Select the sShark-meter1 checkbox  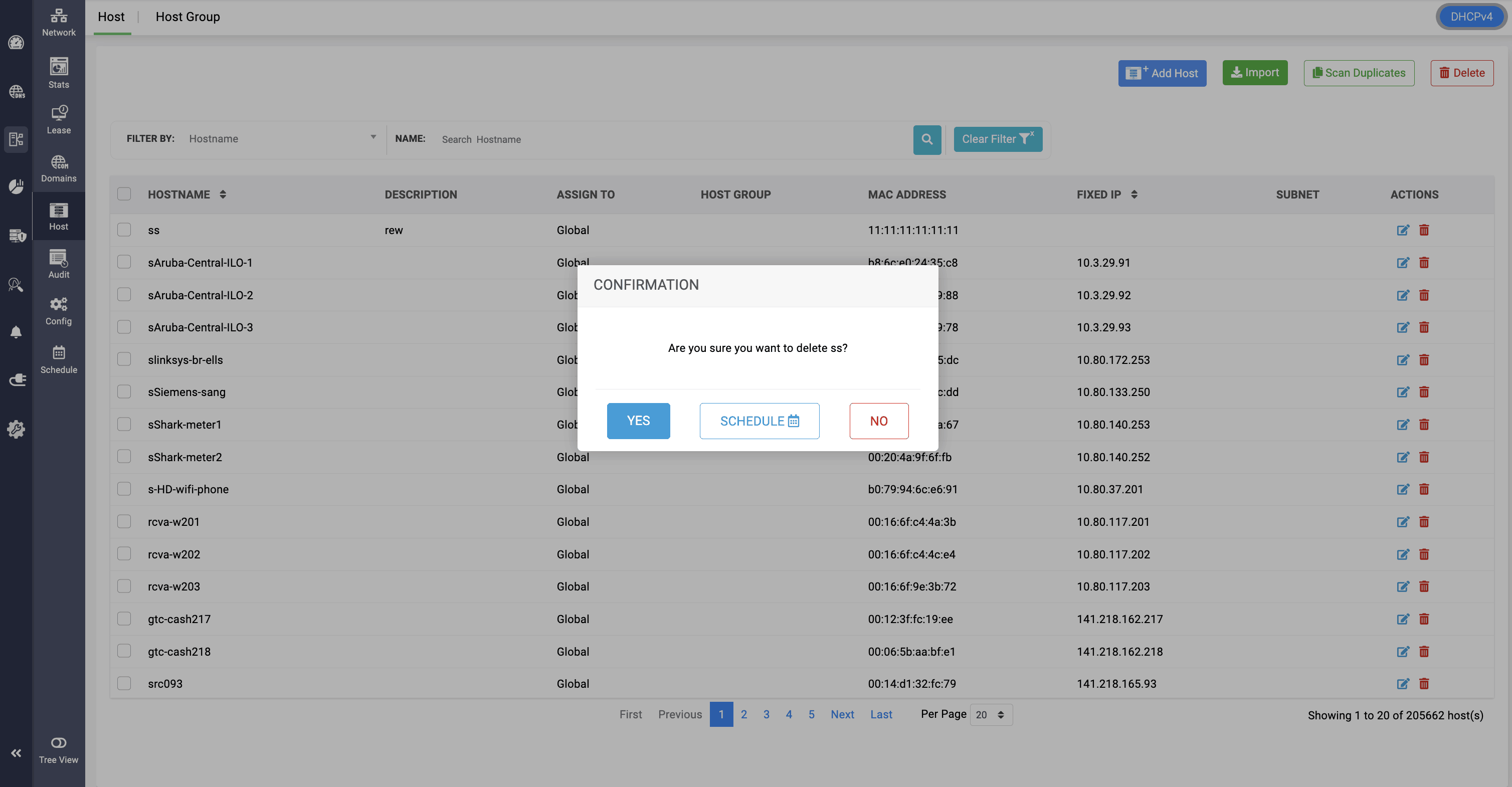point(124,424)
